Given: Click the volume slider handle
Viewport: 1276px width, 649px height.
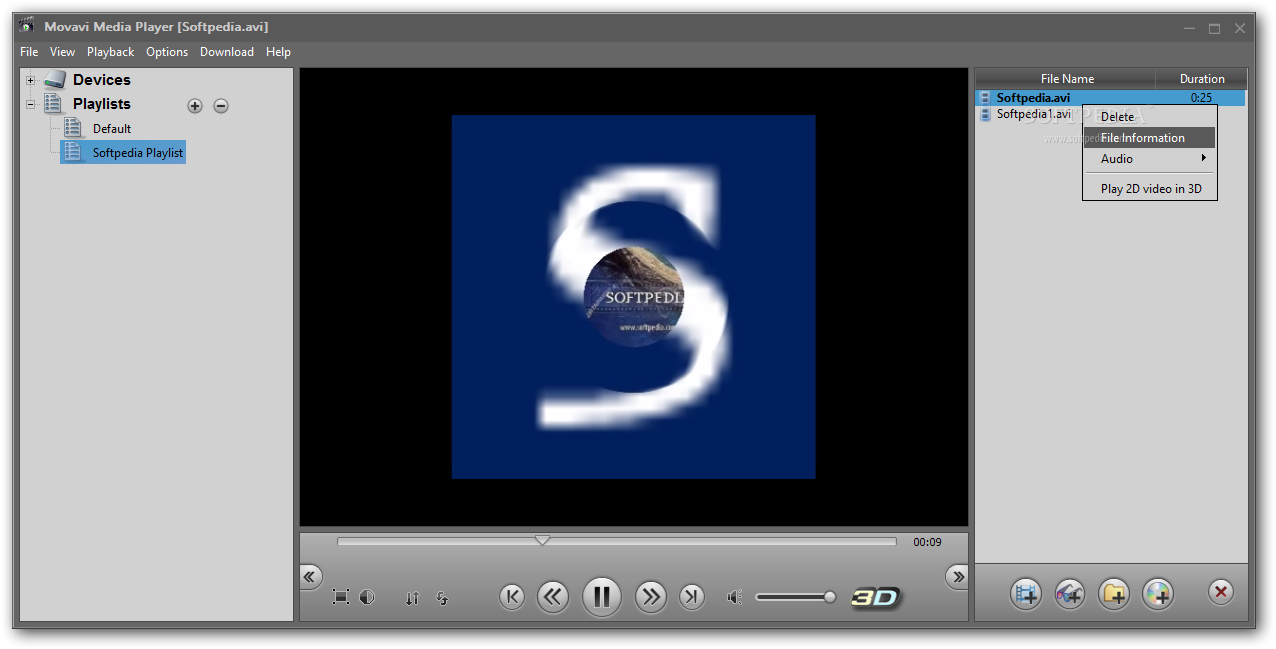Looking at the screenshot, I should (829, 597).
